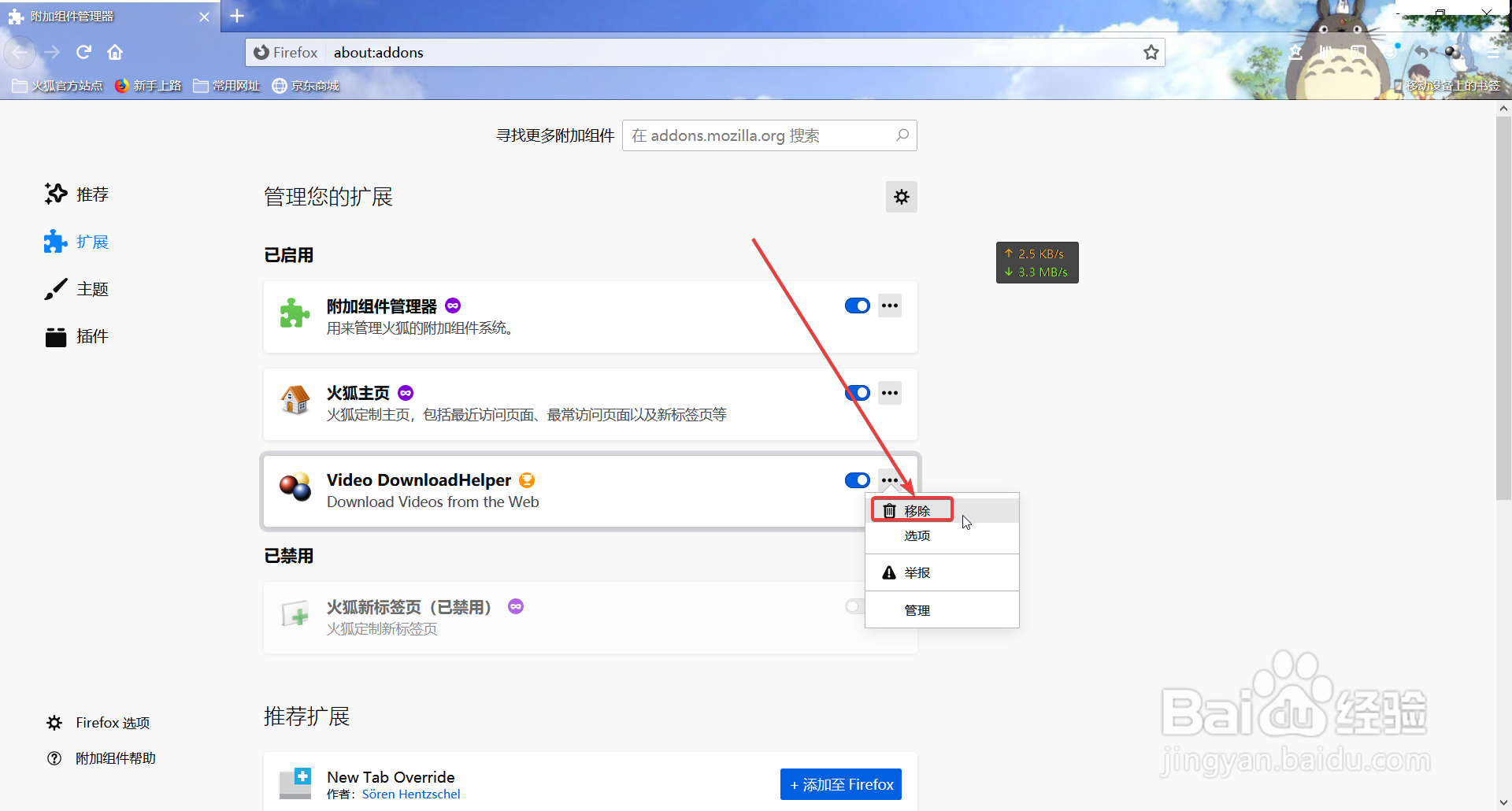Image resolution: width=1512 pixels, height=811 pixels.
Task: Open 移动设备上的书签 bookmarks
Action: (1447, 86)
